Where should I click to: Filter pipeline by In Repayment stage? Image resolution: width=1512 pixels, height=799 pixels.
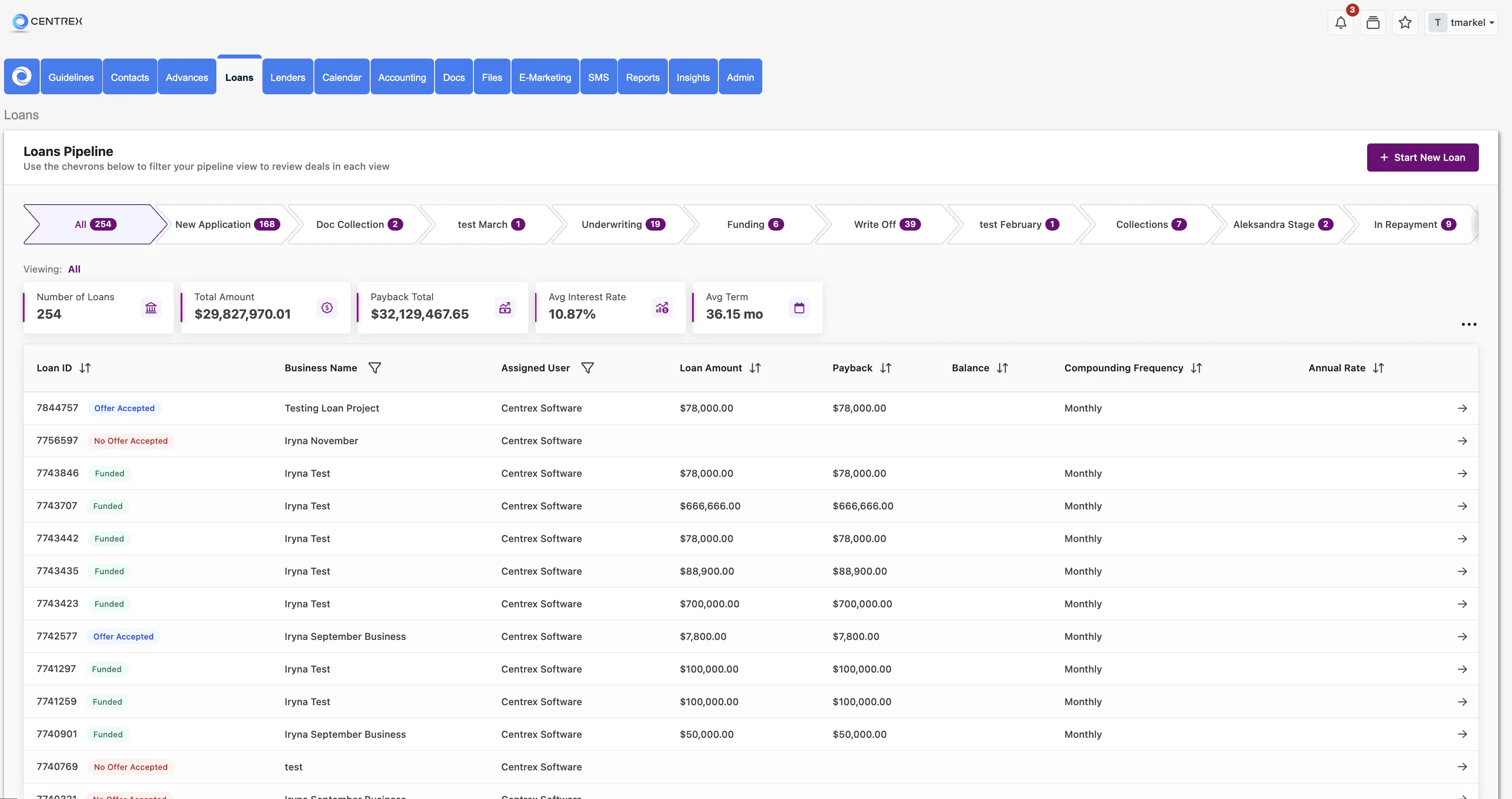click(x=1415, y=225)
